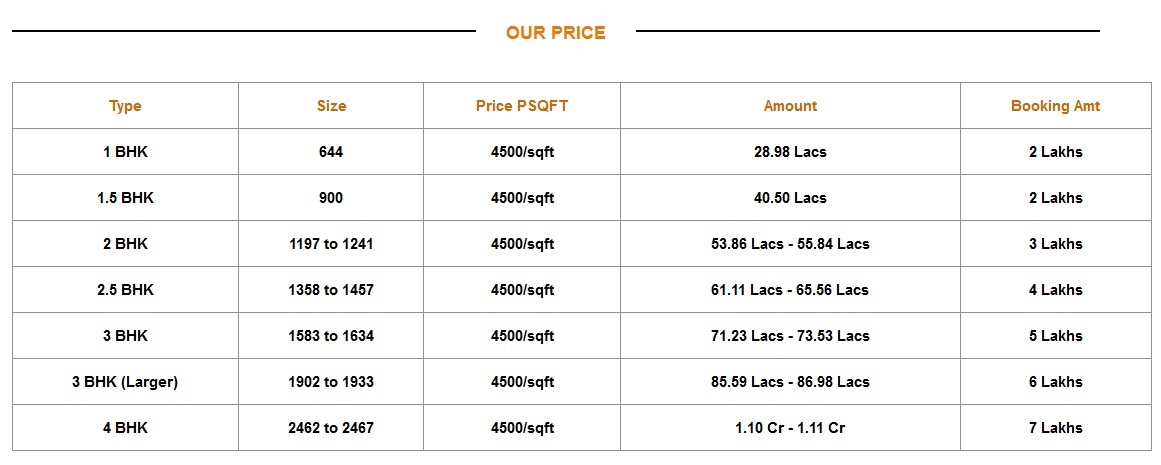Click the 3 BHK (Larger) row label
The image size is (1161, 465).
[x=125, y=382]
